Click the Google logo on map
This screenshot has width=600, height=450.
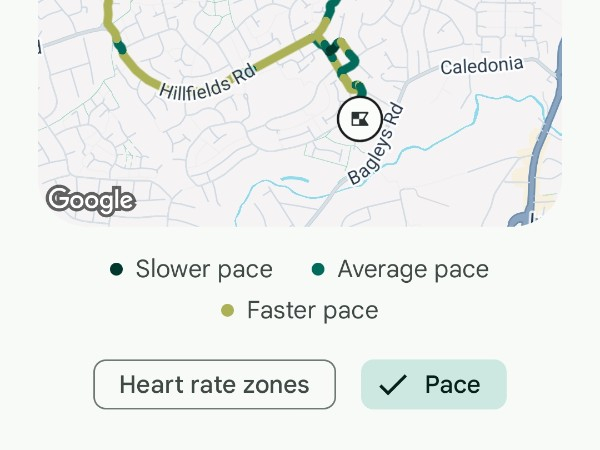pyautogui.click(x=90, y=200)
